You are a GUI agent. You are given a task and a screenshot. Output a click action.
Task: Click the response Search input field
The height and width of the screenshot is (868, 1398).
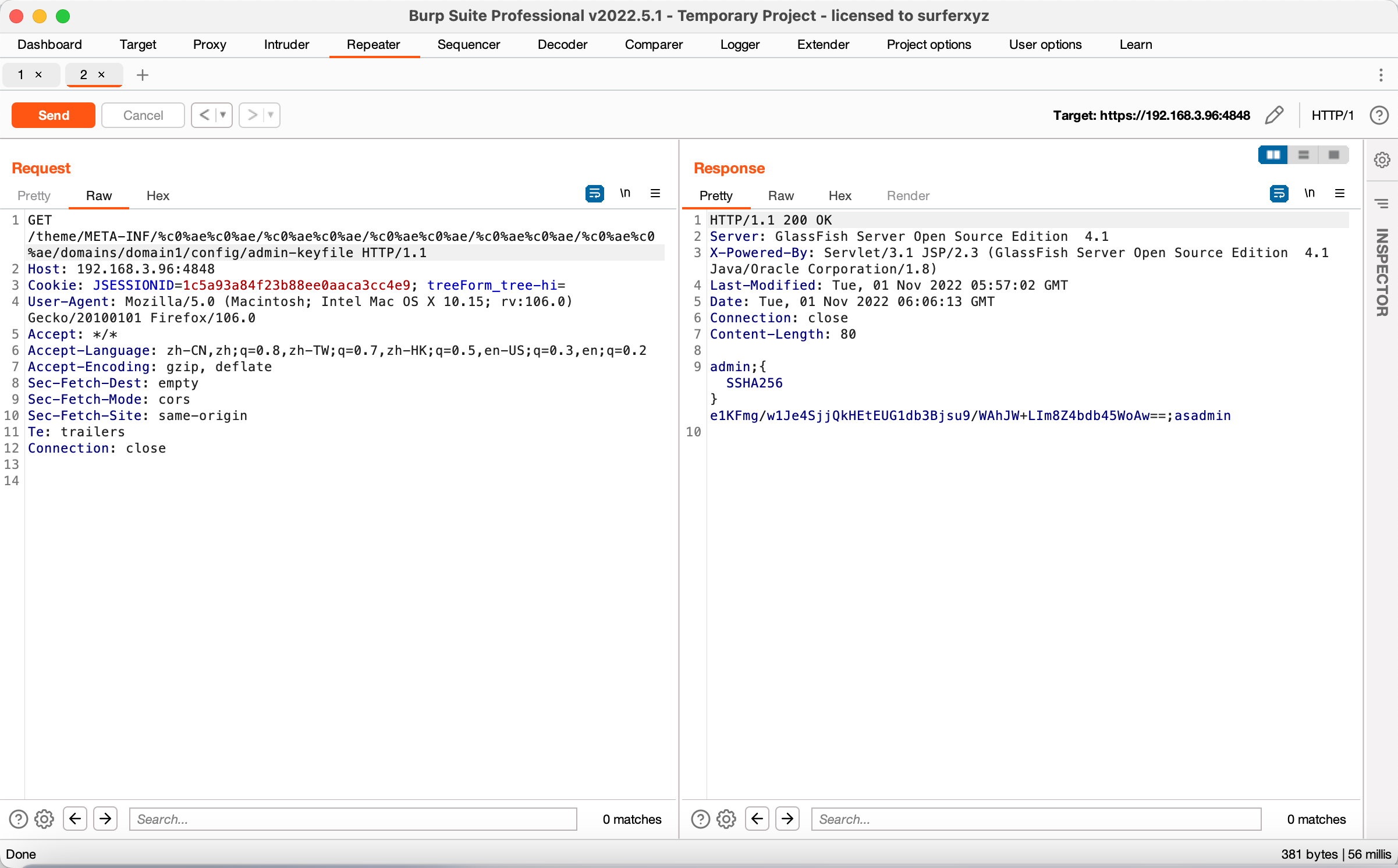pos(1036,819)
